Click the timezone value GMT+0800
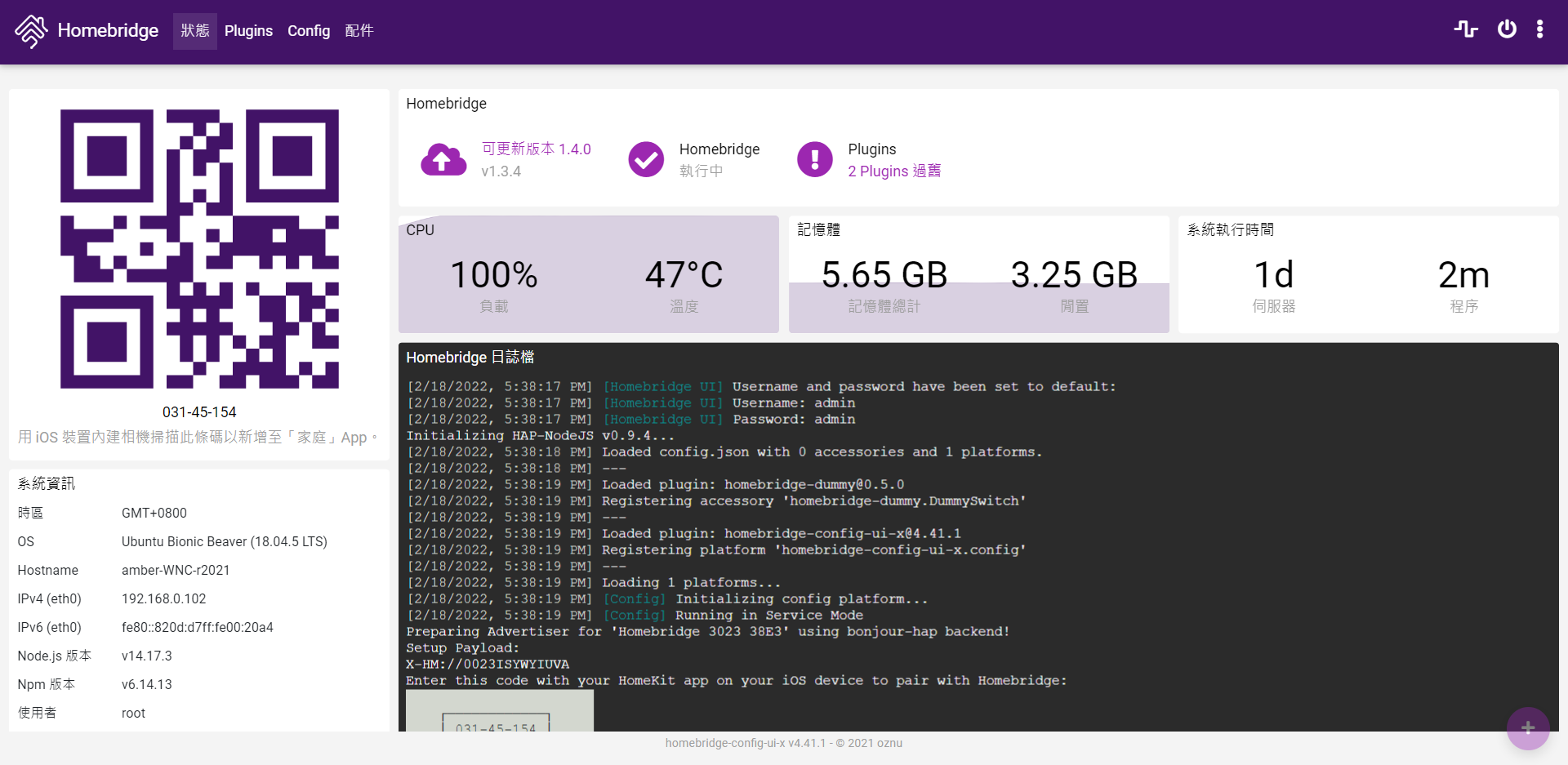The height and width of the screenshot is (765, 1568). (154, 514)
